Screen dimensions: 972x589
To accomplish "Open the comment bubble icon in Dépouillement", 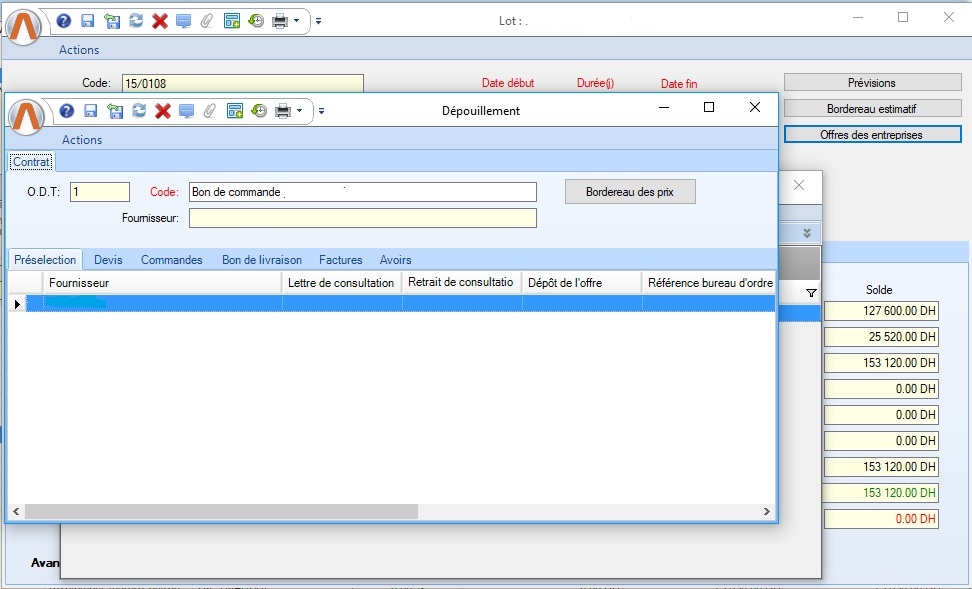I will point(186,111).
